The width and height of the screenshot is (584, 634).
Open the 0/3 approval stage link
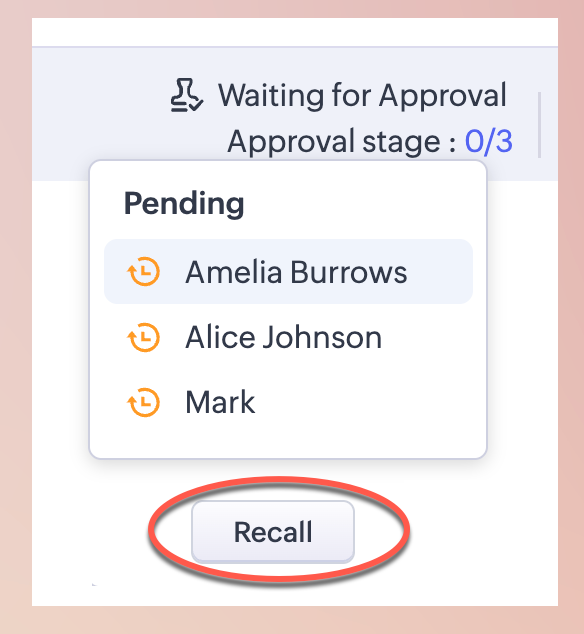point(489,142)
